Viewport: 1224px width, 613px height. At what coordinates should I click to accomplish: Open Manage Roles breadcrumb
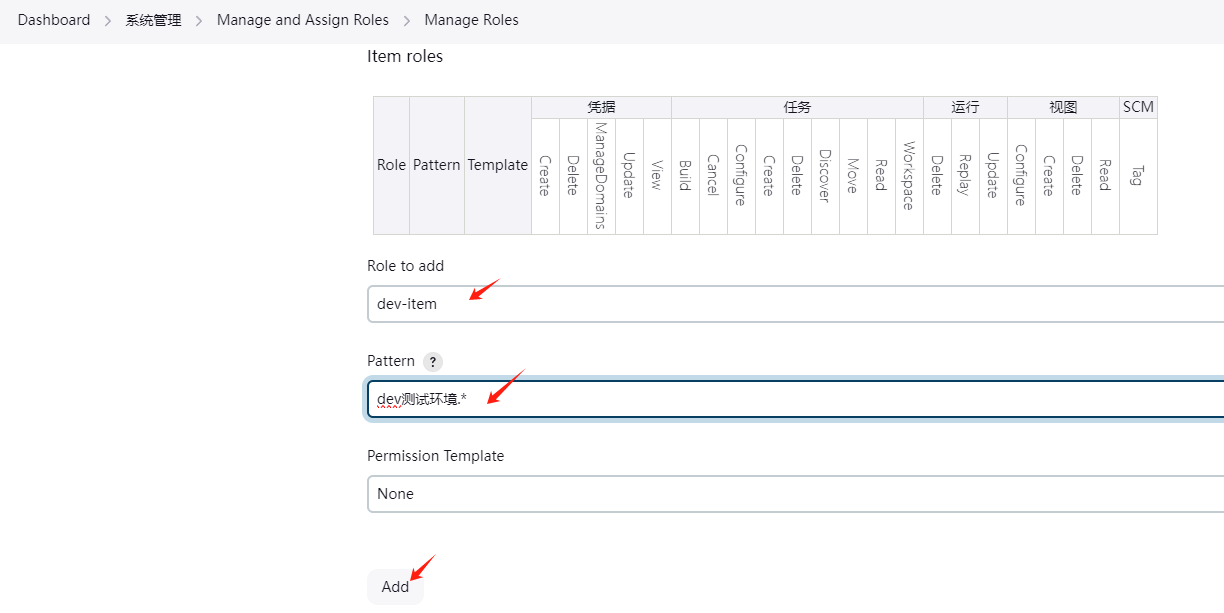coord(472,20)
